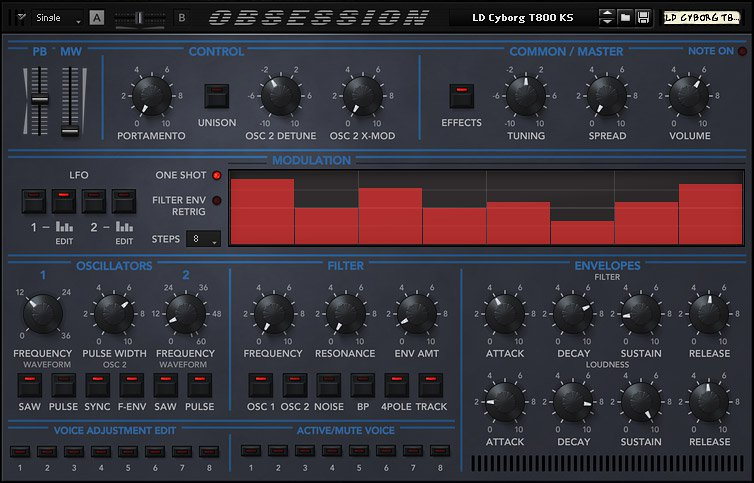Open LFO 1 step sequencer EDIT icon

point(64,227)
